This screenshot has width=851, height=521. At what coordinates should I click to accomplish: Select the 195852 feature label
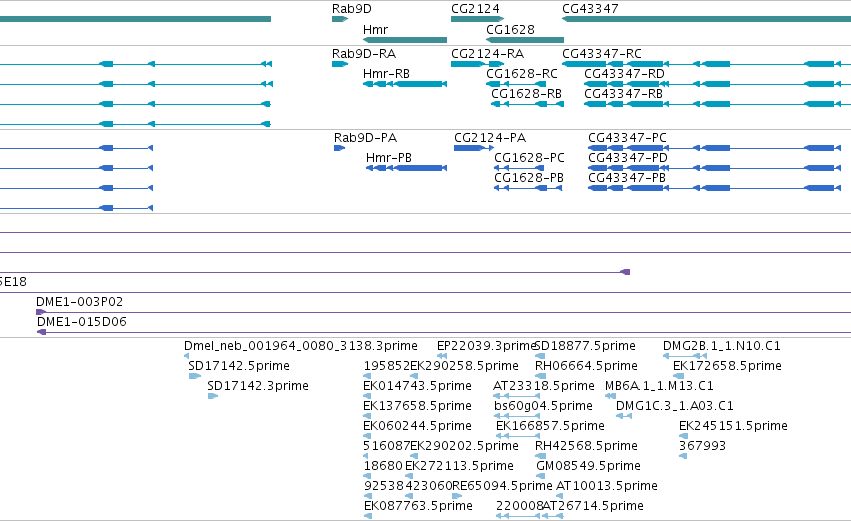386,366
